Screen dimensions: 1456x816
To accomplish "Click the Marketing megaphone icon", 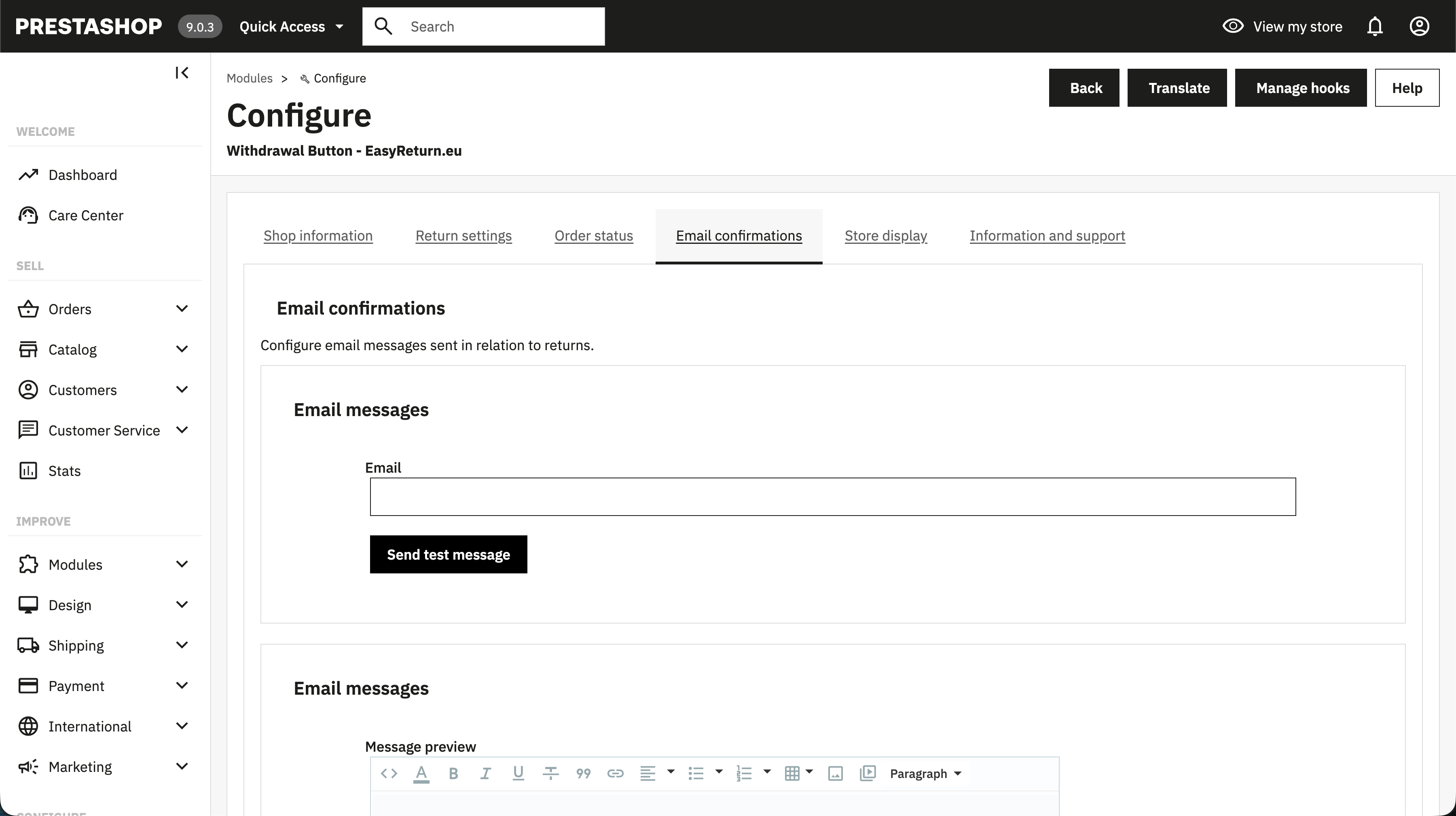I will pos(28,766).
